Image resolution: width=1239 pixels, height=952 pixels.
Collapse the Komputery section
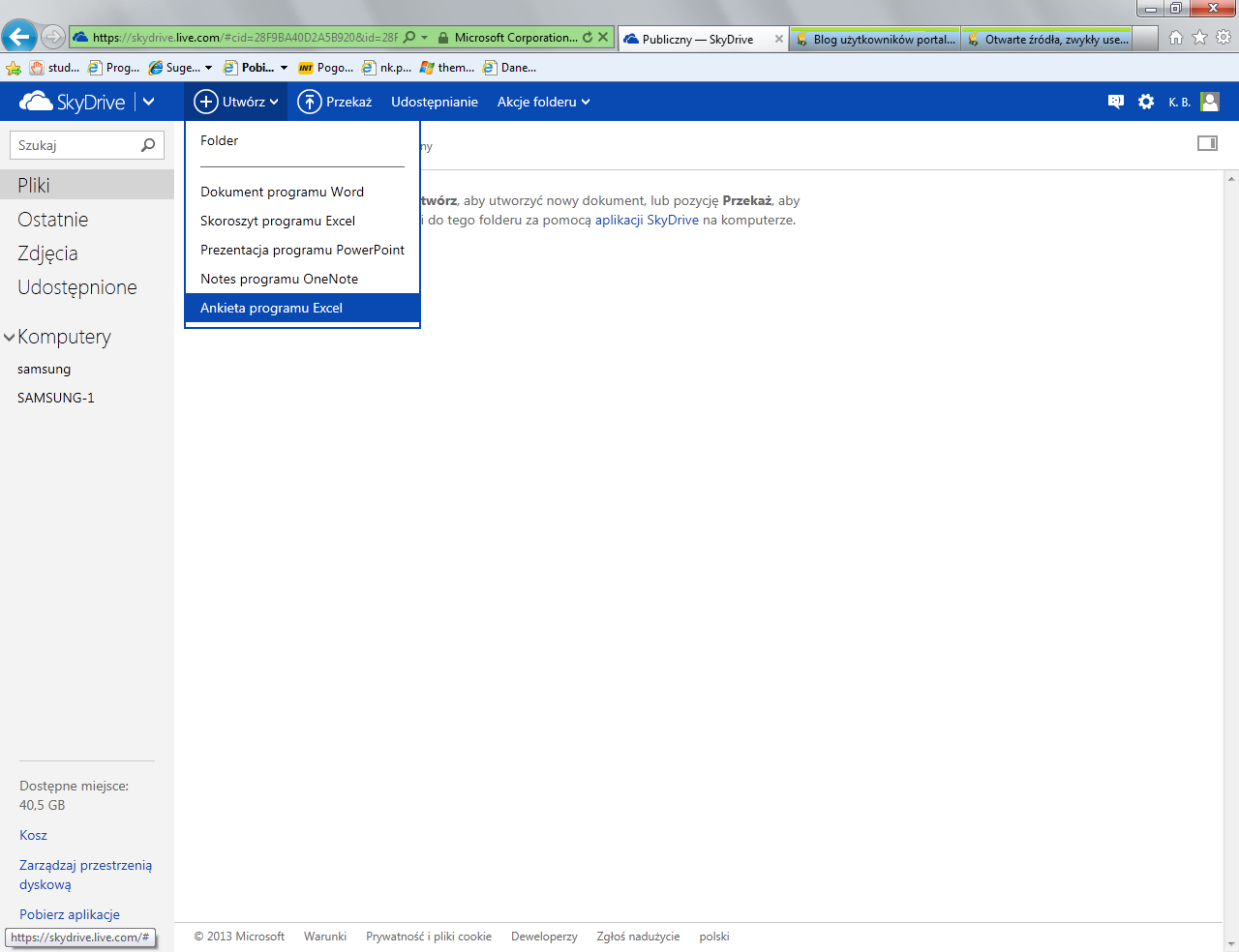click(10, 337)
